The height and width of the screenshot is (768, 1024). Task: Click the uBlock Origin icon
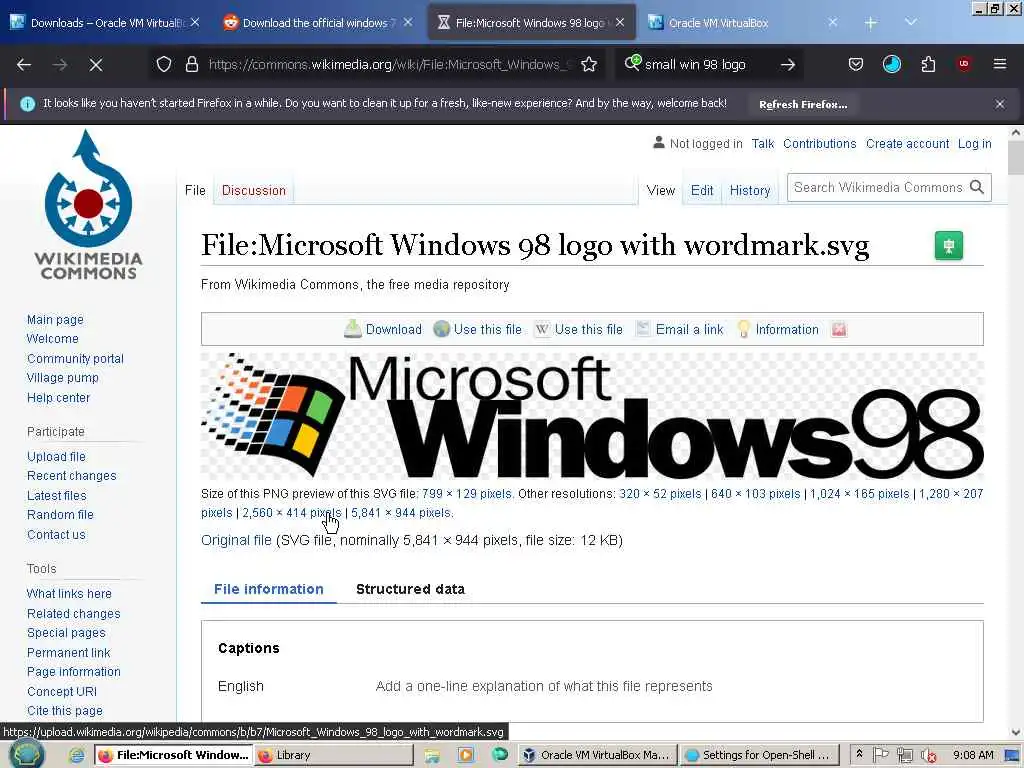[964, 63]
